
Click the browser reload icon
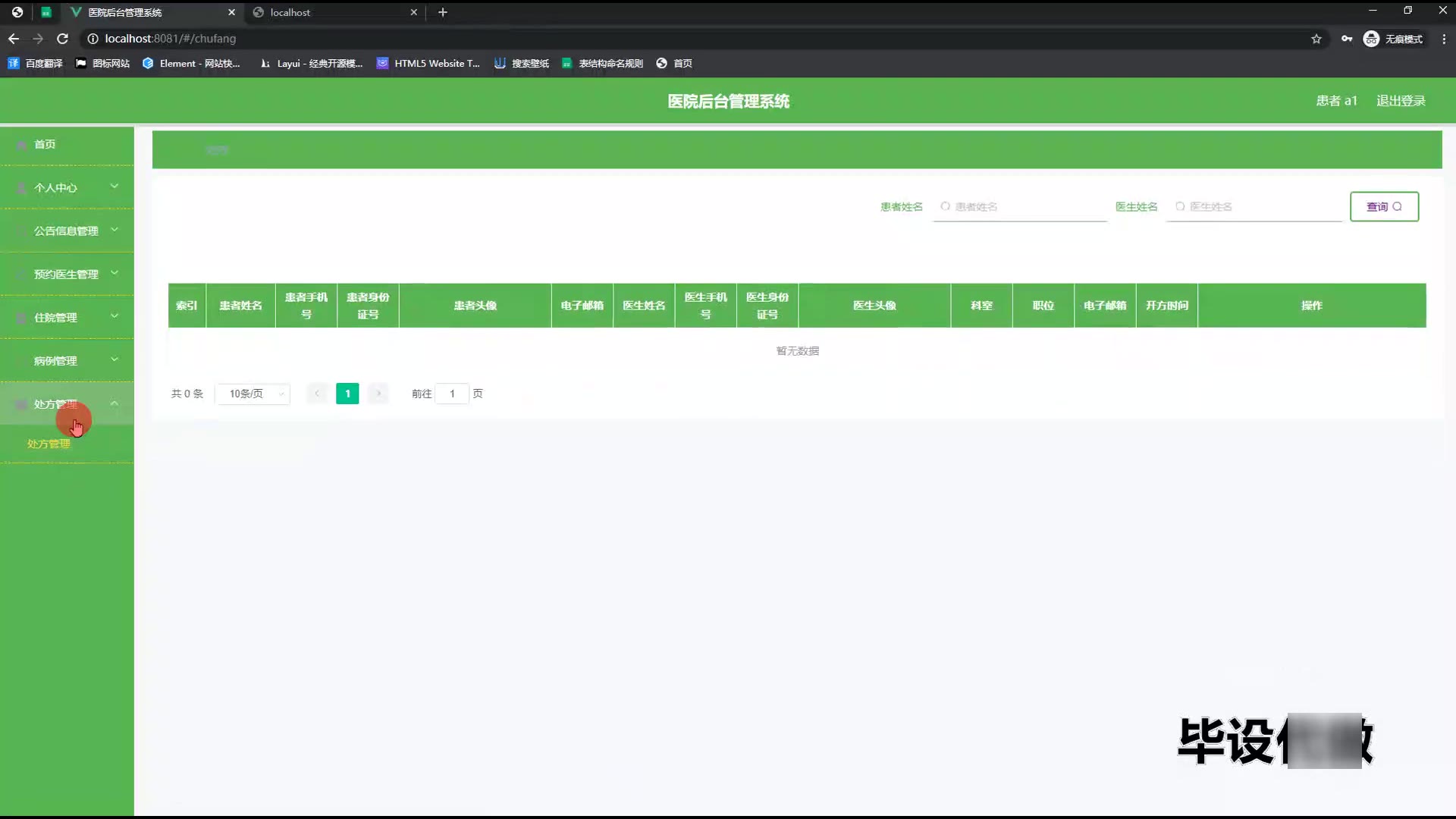63,39
